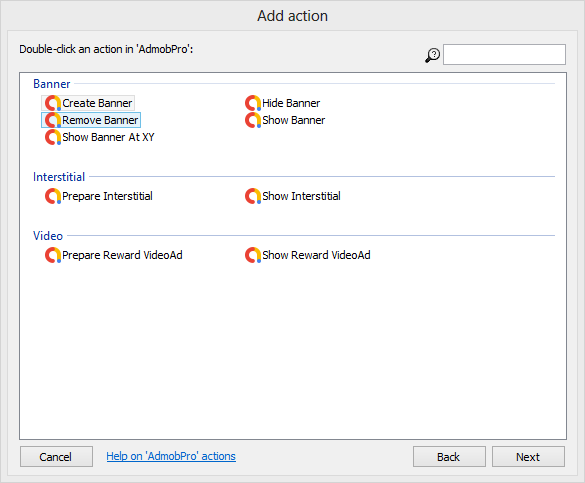This screenshot has height=483, width=585.
Task: Select the 'Prepare Reward VideoAd' label
Action: pos(122,255)
